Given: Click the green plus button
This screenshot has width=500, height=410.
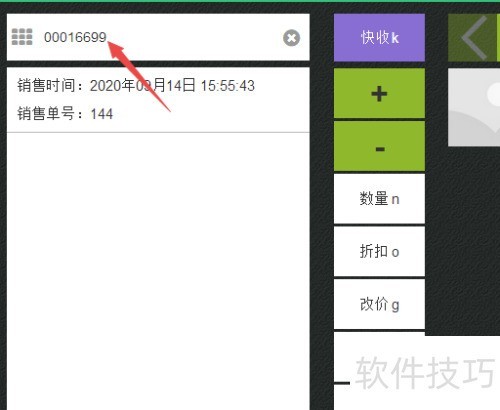Looking at the screenshot, I should (x=379, y=93).
